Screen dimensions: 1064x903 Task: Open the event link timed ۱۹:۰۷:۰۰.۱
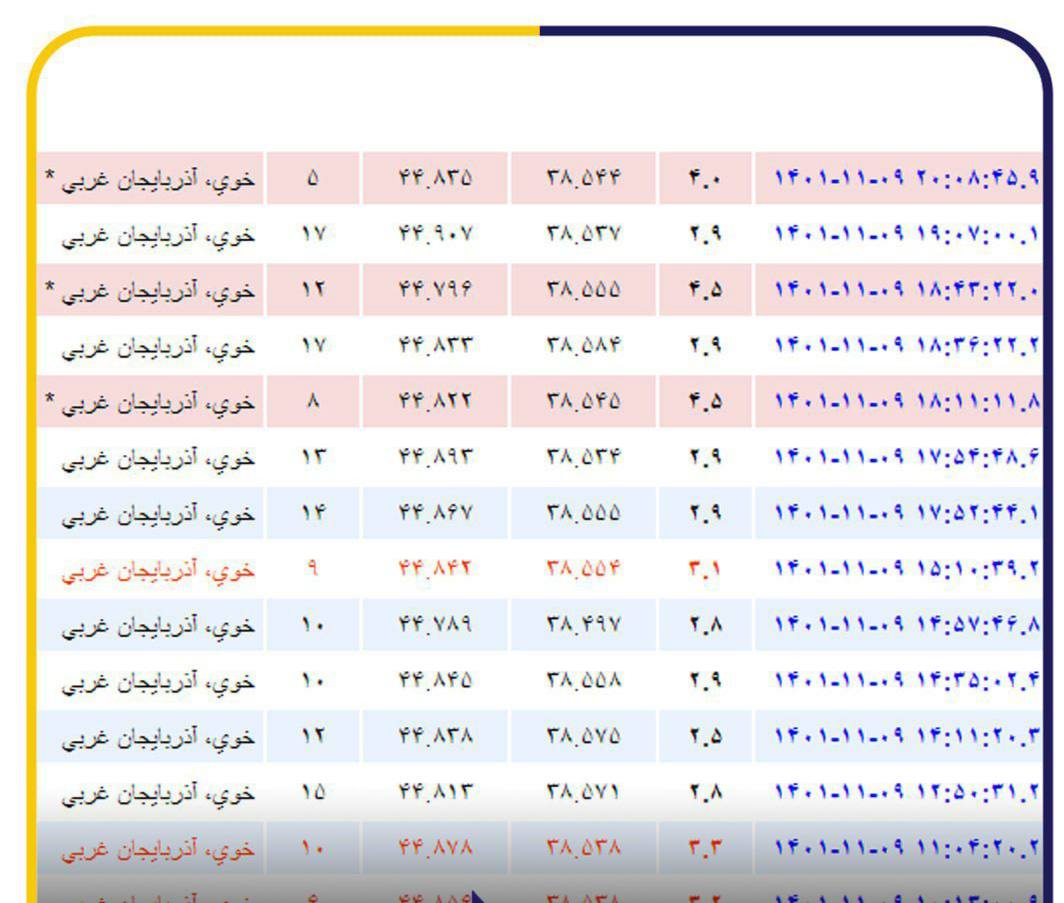(x=907, y=234)
